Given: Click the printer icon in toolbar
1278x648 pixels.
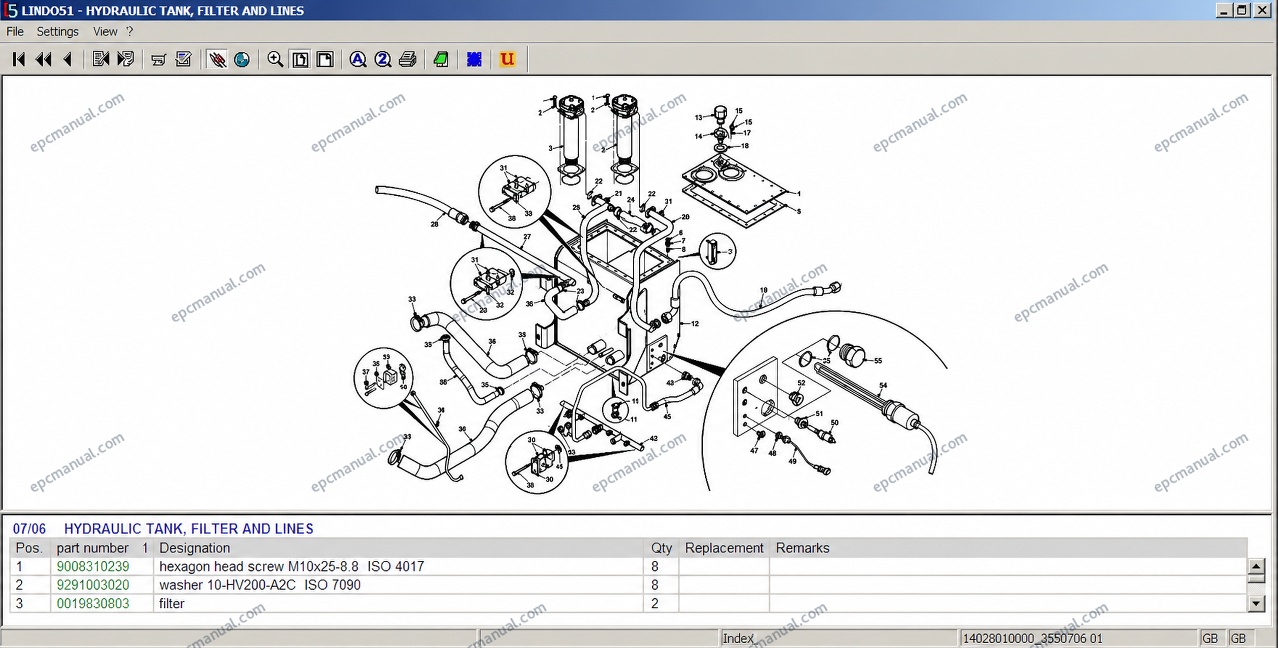Looking at the screenshot, I should click(407, 59).
